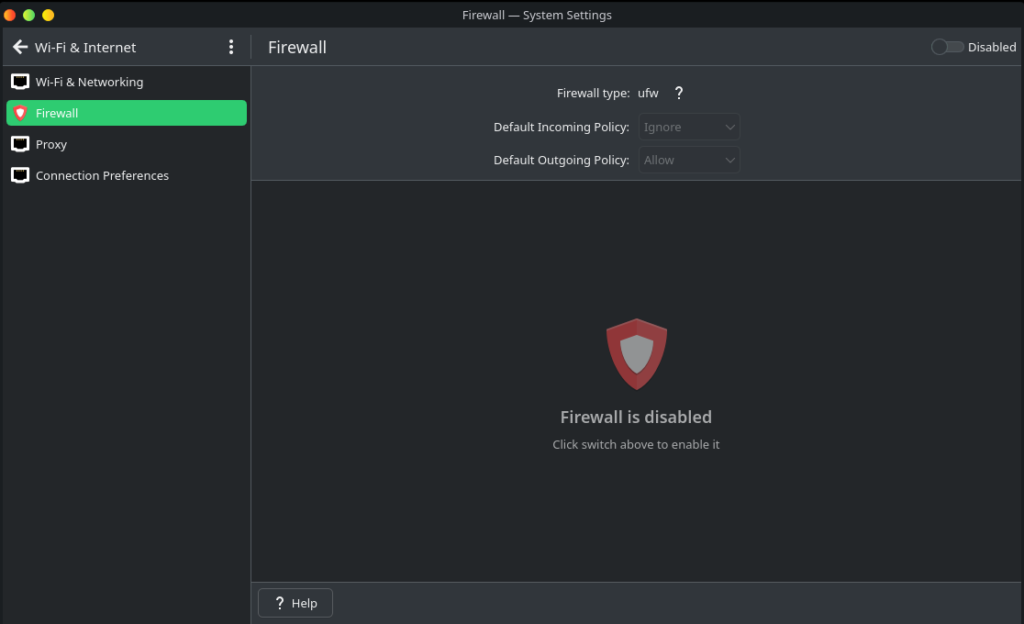The height and width of the screenshot is (624, 1024).
Task: Open the three-dot sidebar menu
Action: coord(231,47)
